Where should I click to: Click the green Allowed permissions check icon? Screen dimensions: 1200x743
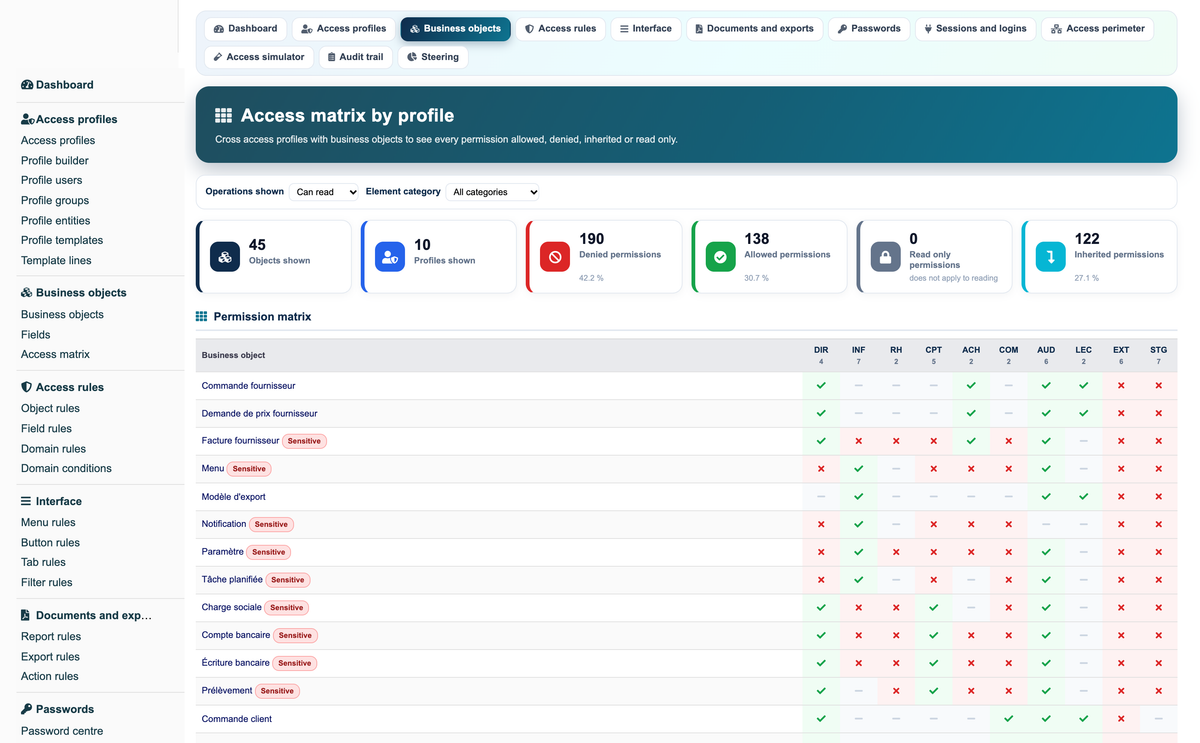[x=720, y=257]
